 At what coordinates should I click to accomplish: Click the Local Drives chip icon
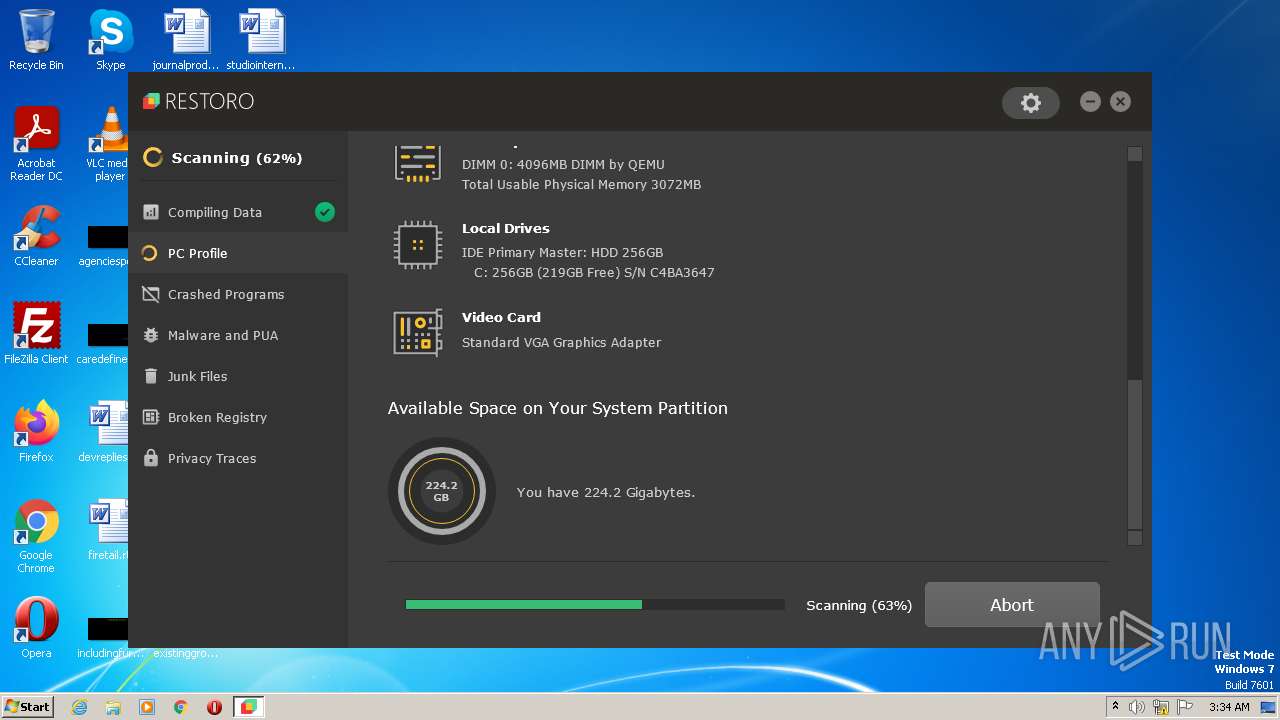tap(418, 245)
